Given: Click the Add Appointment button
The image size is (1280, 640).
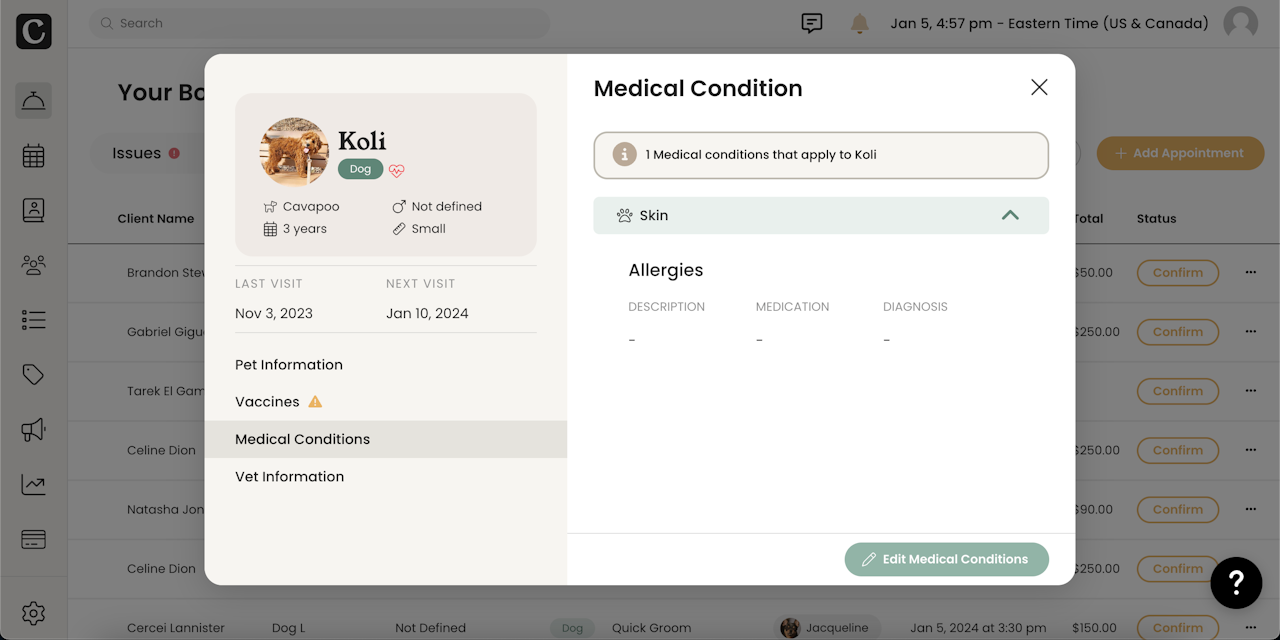Looking at the screenshot, I should click(1180, 153).
